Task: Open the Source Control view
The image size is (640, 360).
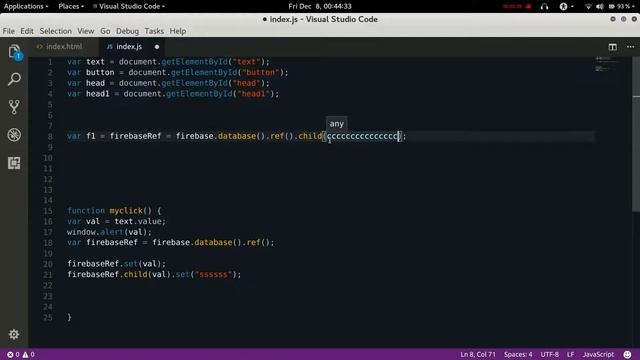Action: 14,107
